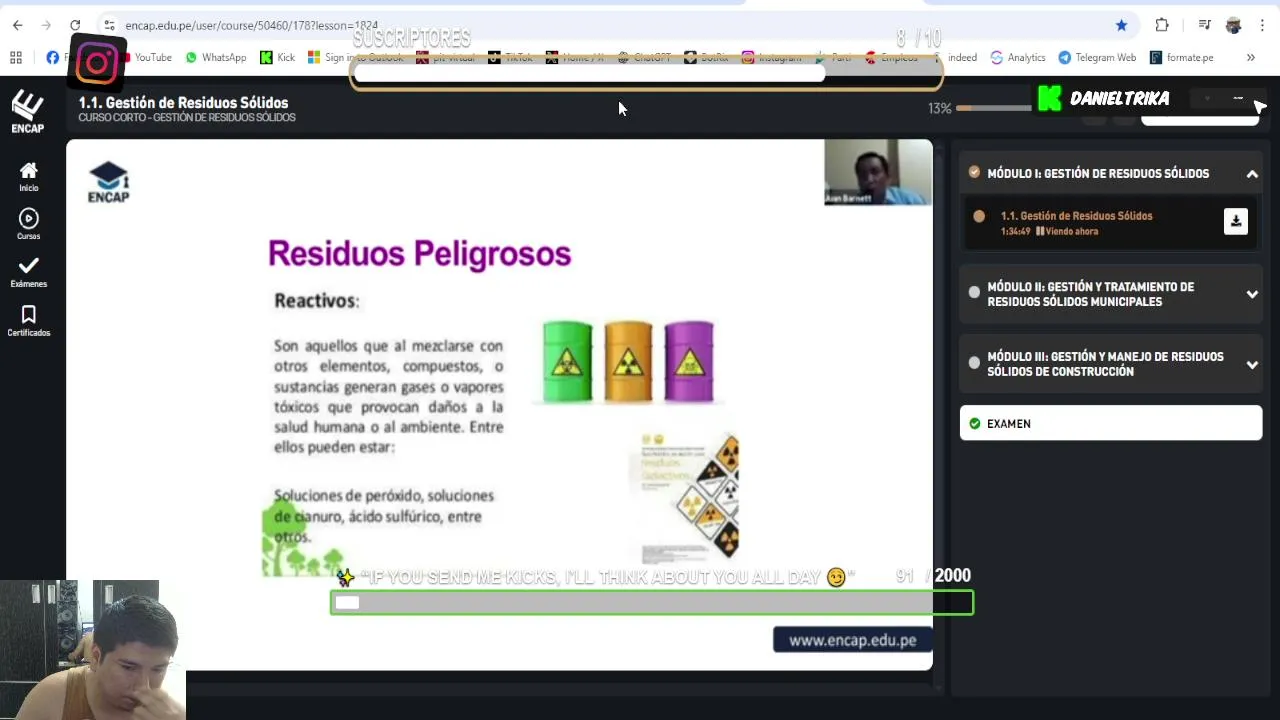Click the 1.1. Gestión de Residuos Sólidos page title
Screen dimensions: 1280x720
(x=183, y=102)
